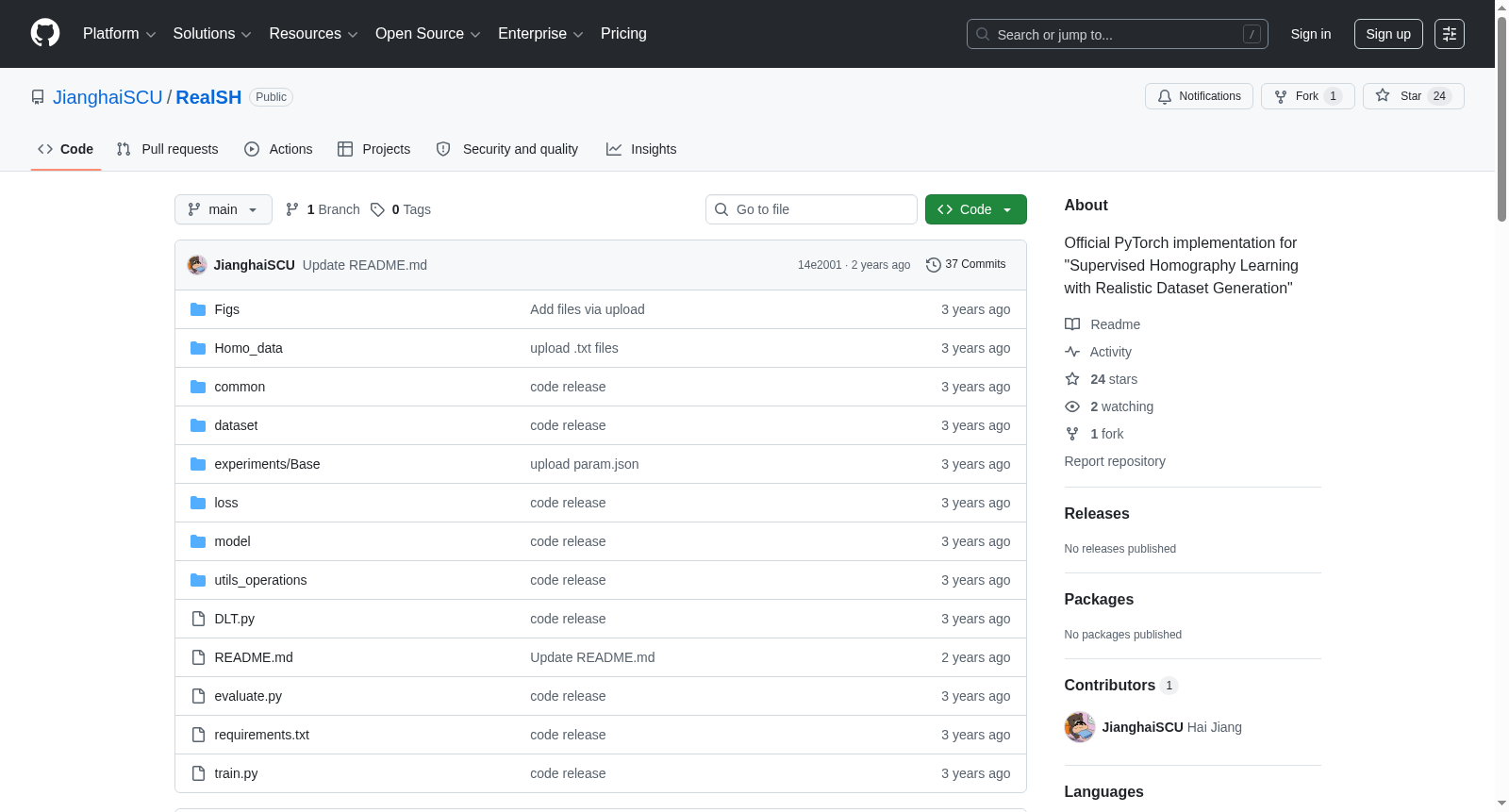Click the dataset folder icon

(x=198, y=425)
